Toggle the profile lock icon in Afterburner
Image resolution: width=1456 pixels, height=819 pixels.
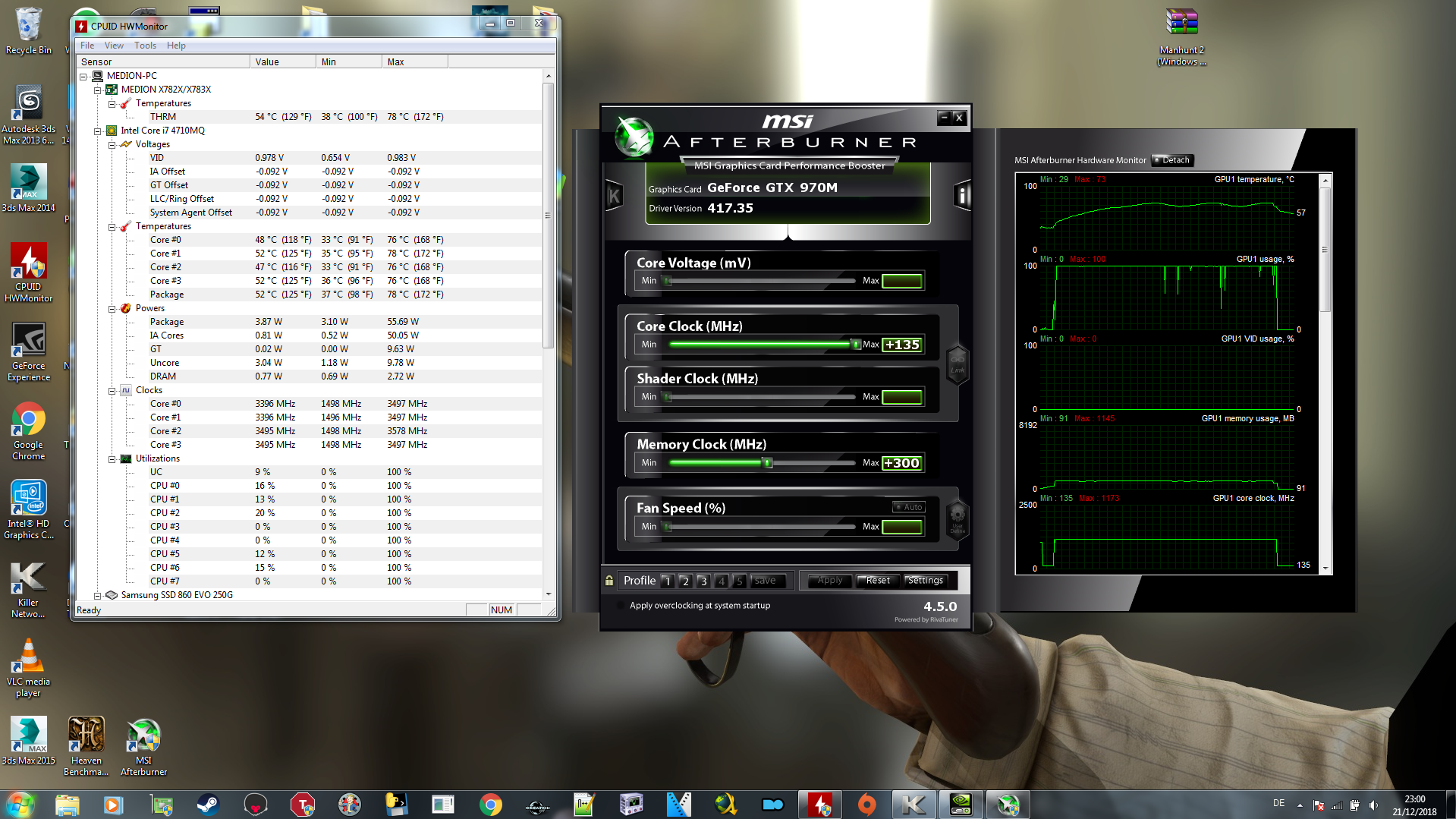(609, 581)
